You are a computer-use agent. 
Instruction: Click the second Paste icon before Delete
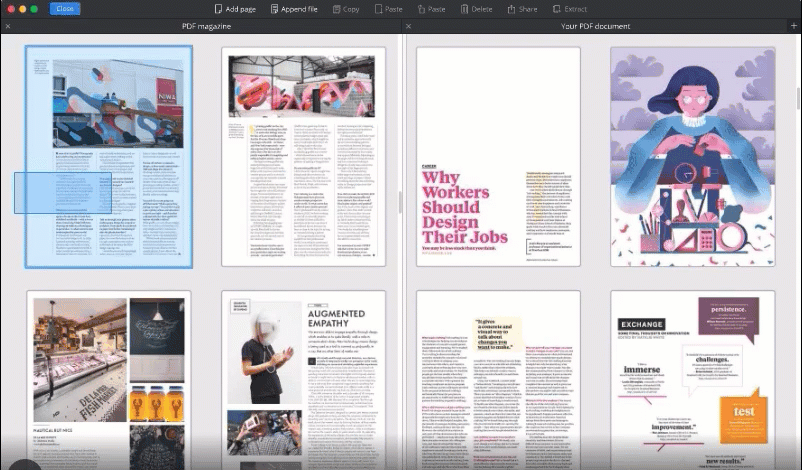coord(421,9)
